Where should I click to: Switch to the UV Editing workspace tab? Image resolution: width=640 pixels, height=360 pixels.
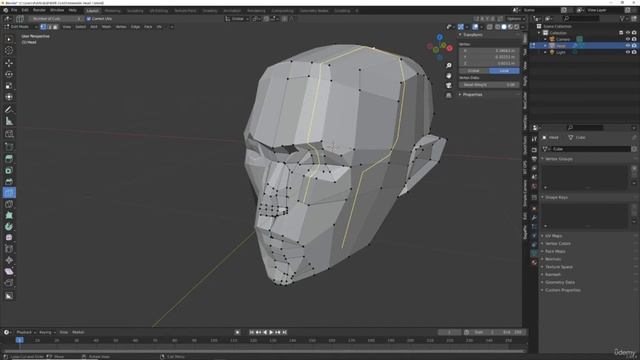click(x=158, y=11)
